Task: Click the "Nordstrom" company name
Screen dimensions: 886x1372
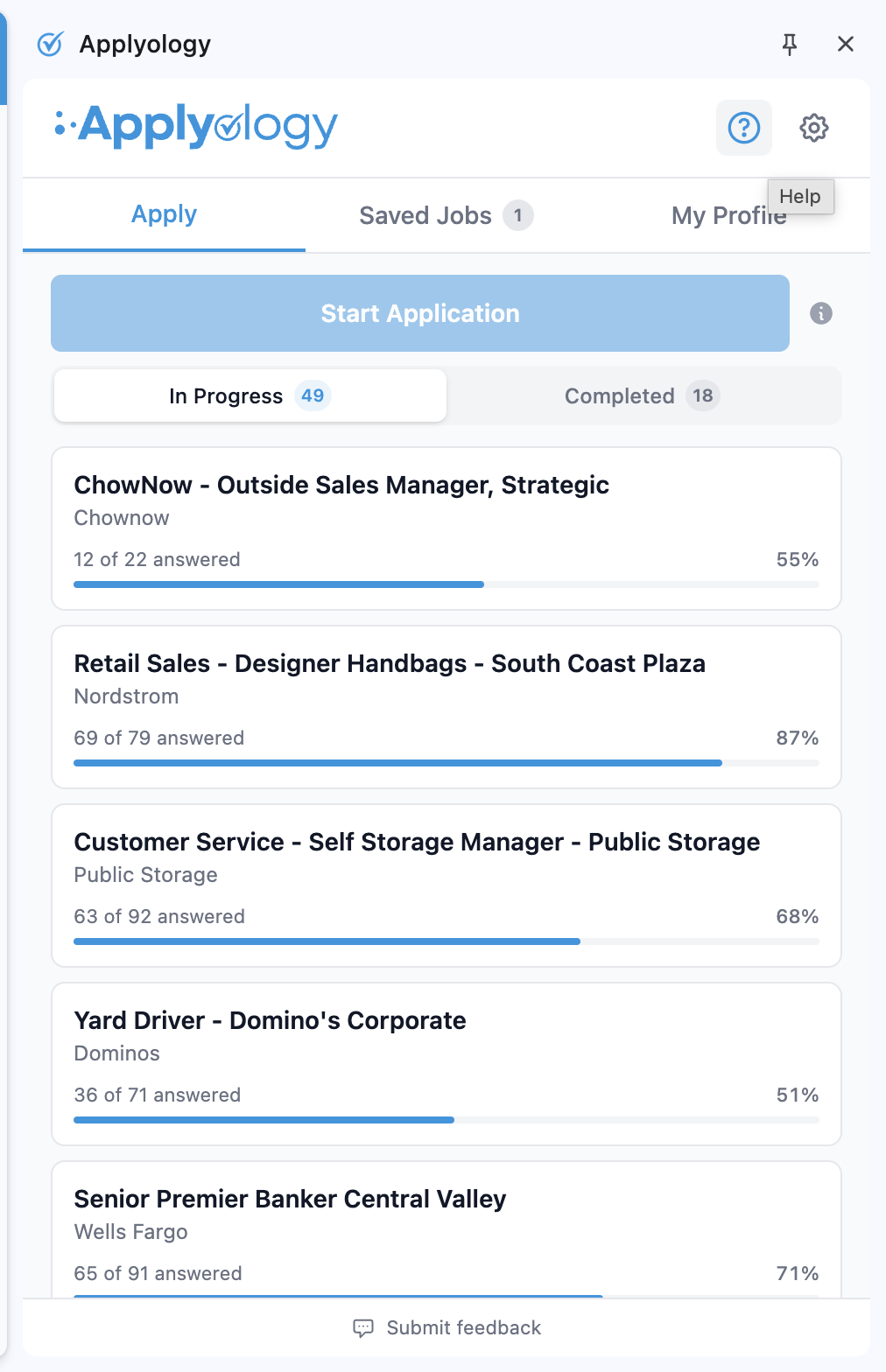Action: click(127, 696)
